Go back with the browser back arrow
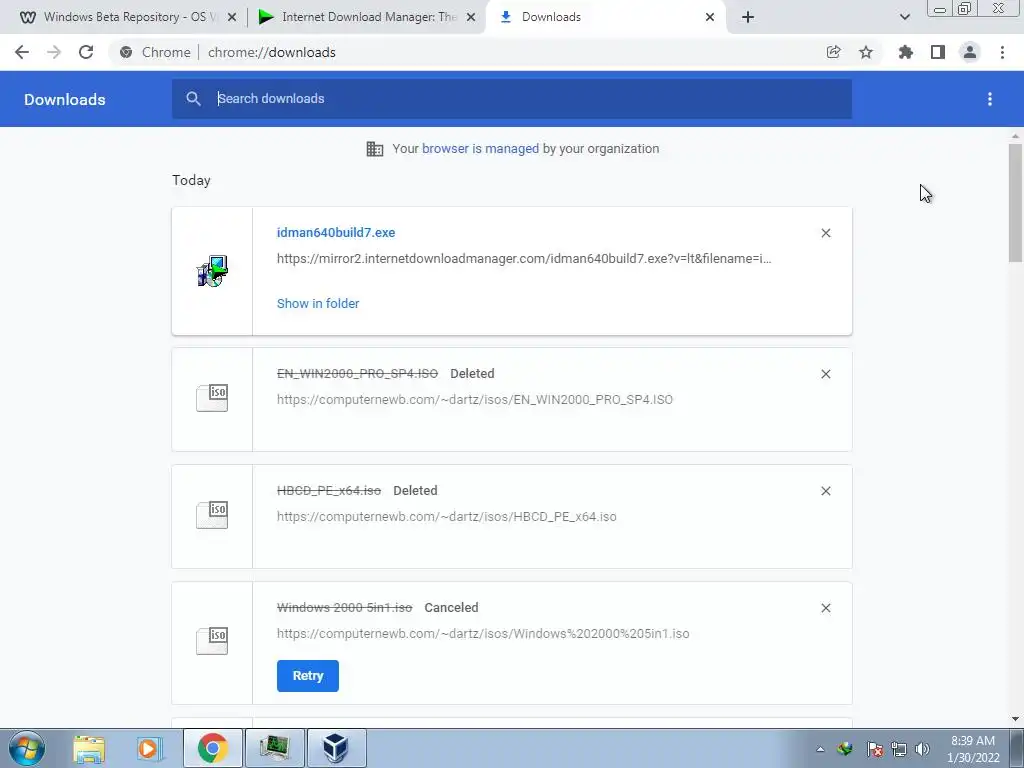Viewport: 1024px width, 768px height. coord(22,52)
